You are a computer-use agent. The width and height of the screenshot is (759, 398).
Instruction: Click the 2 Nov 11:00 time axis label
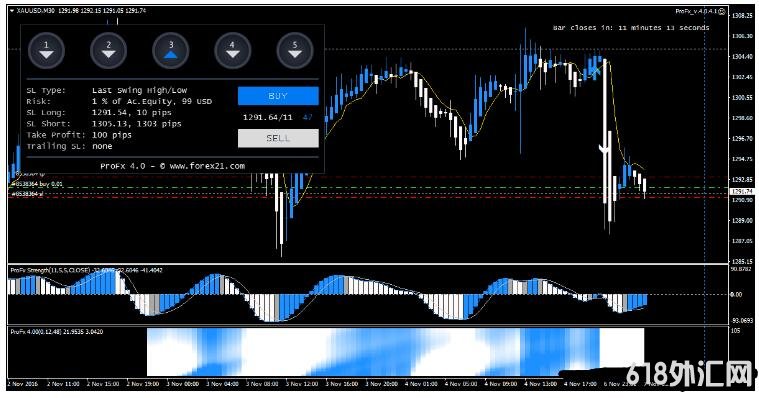pos(63,383)
